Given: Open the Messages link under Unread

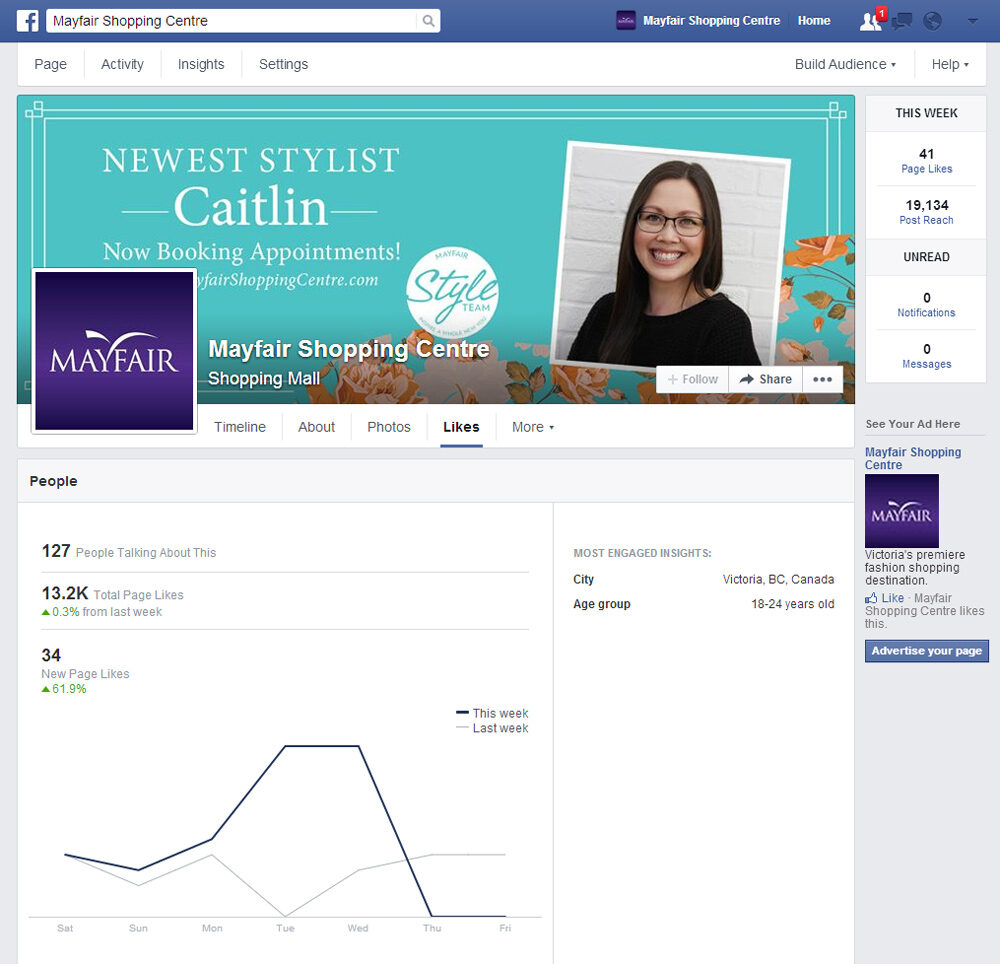Looking at the screenshot, I should (x=927, y=364).
